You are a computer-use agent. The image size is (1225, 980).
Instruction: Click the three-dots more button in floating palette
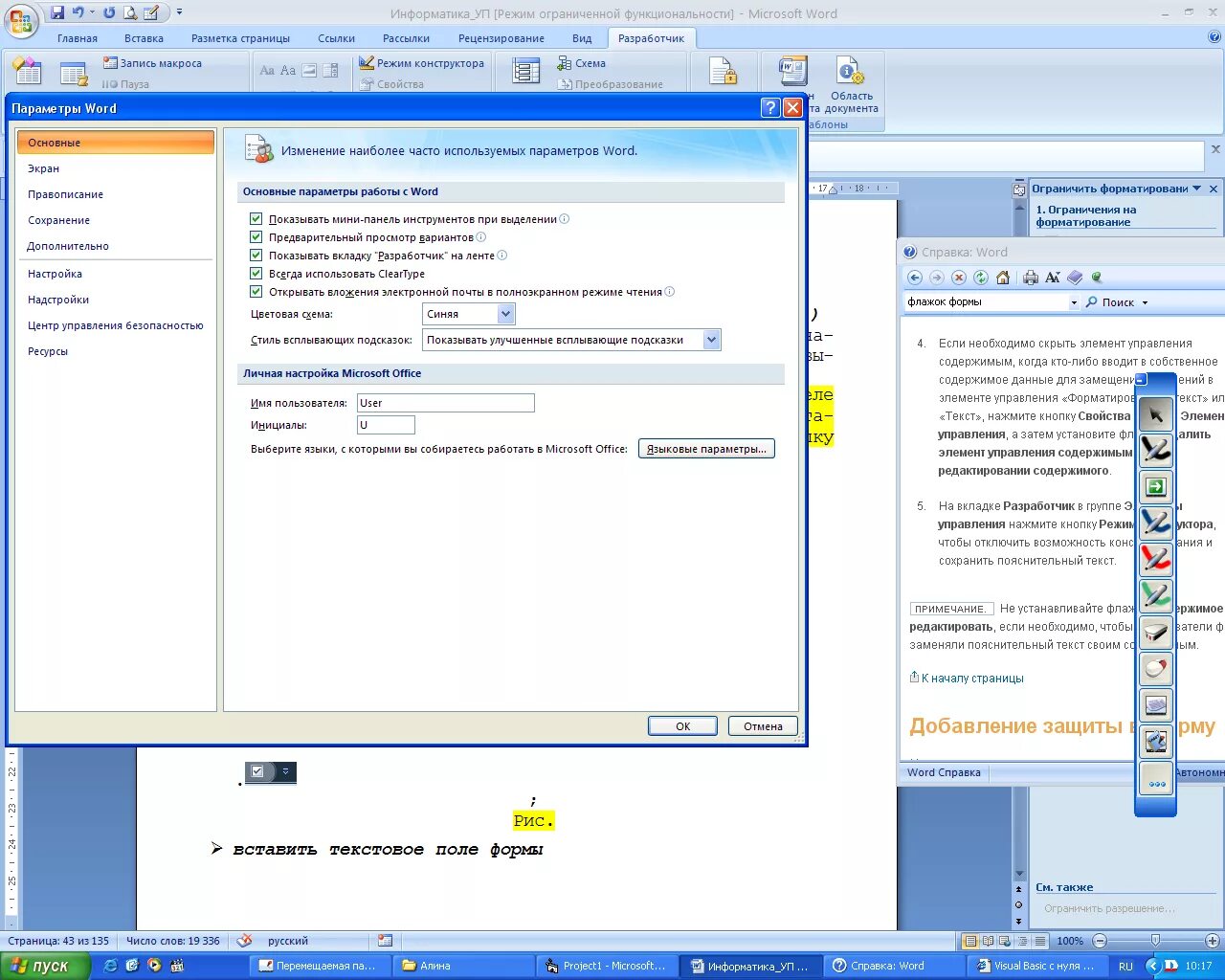pos(1156,779)
